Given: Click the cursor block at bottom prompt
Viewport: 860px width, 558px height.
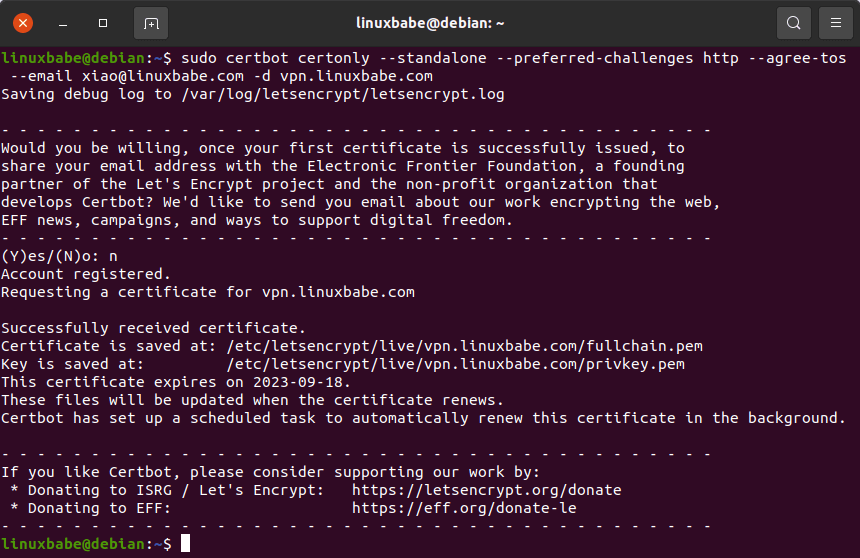Looking at the screenshot, I should 185,544.
